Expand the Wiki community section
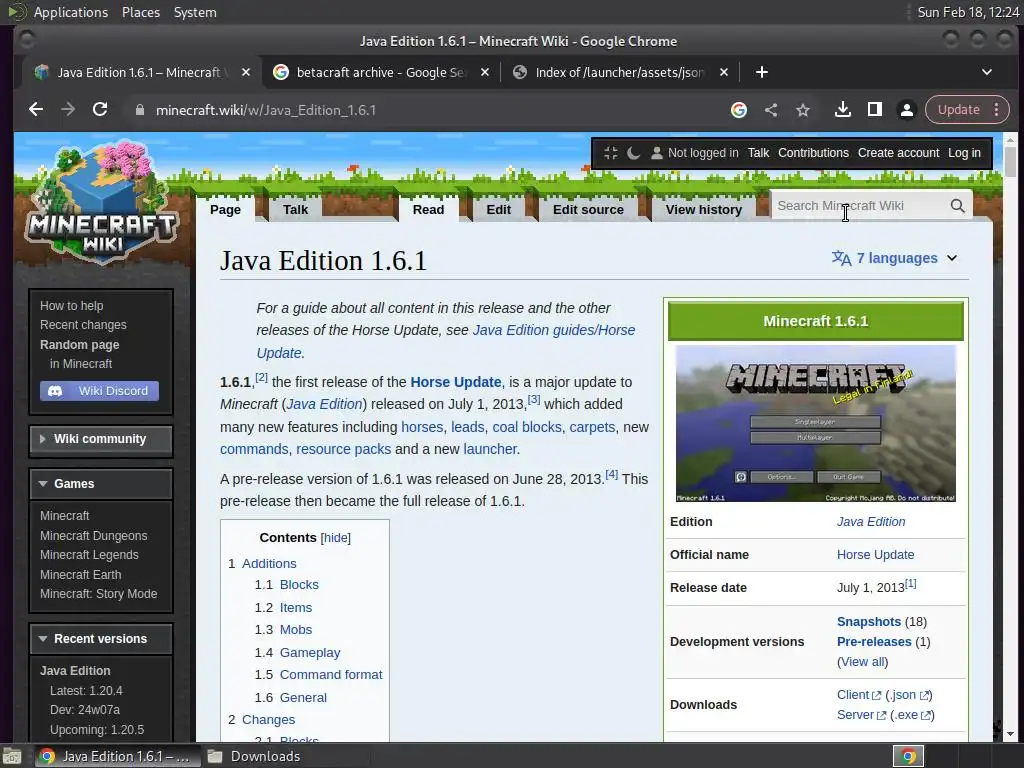Viewport: 1024px width, 768px height. tap(101, 440)
